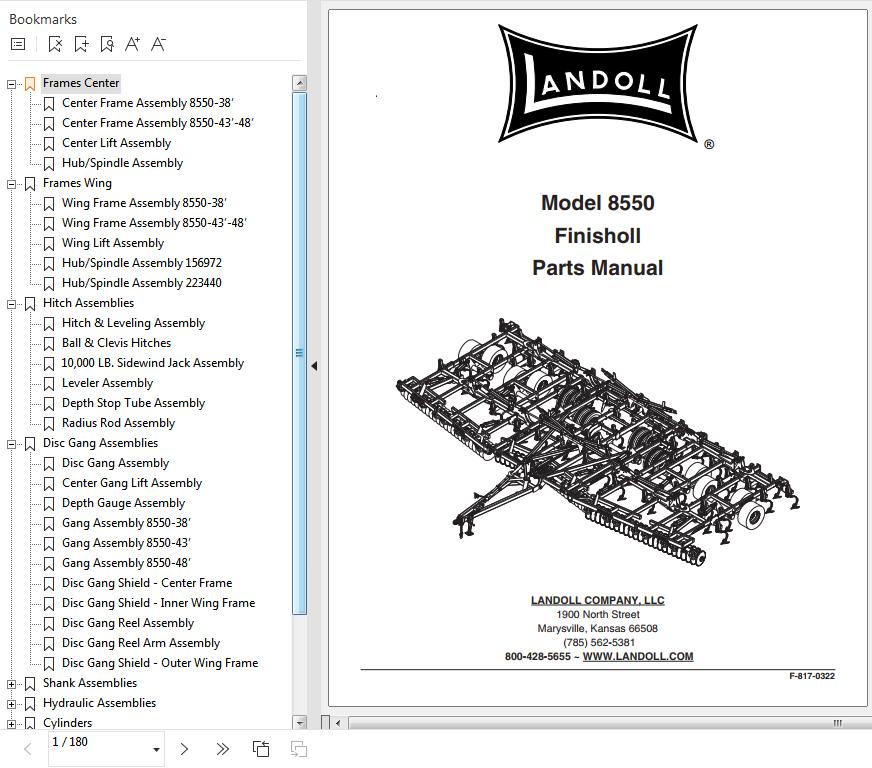This screenshot has height=768, width=872.
Task: Open Disc Gang Shield - Inner Wing Frame
Action: pyautogui.click(x=158, y=603)
